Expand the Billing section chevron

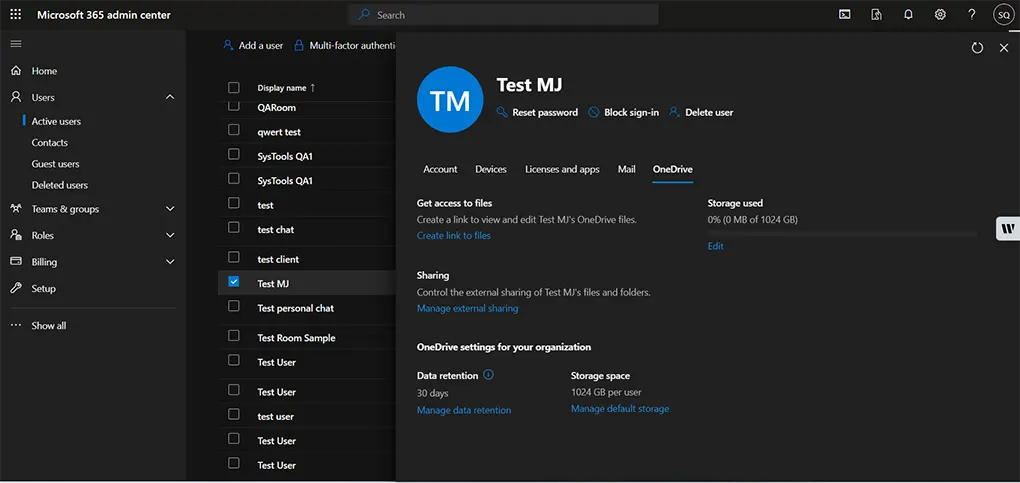tap(170, 262)
